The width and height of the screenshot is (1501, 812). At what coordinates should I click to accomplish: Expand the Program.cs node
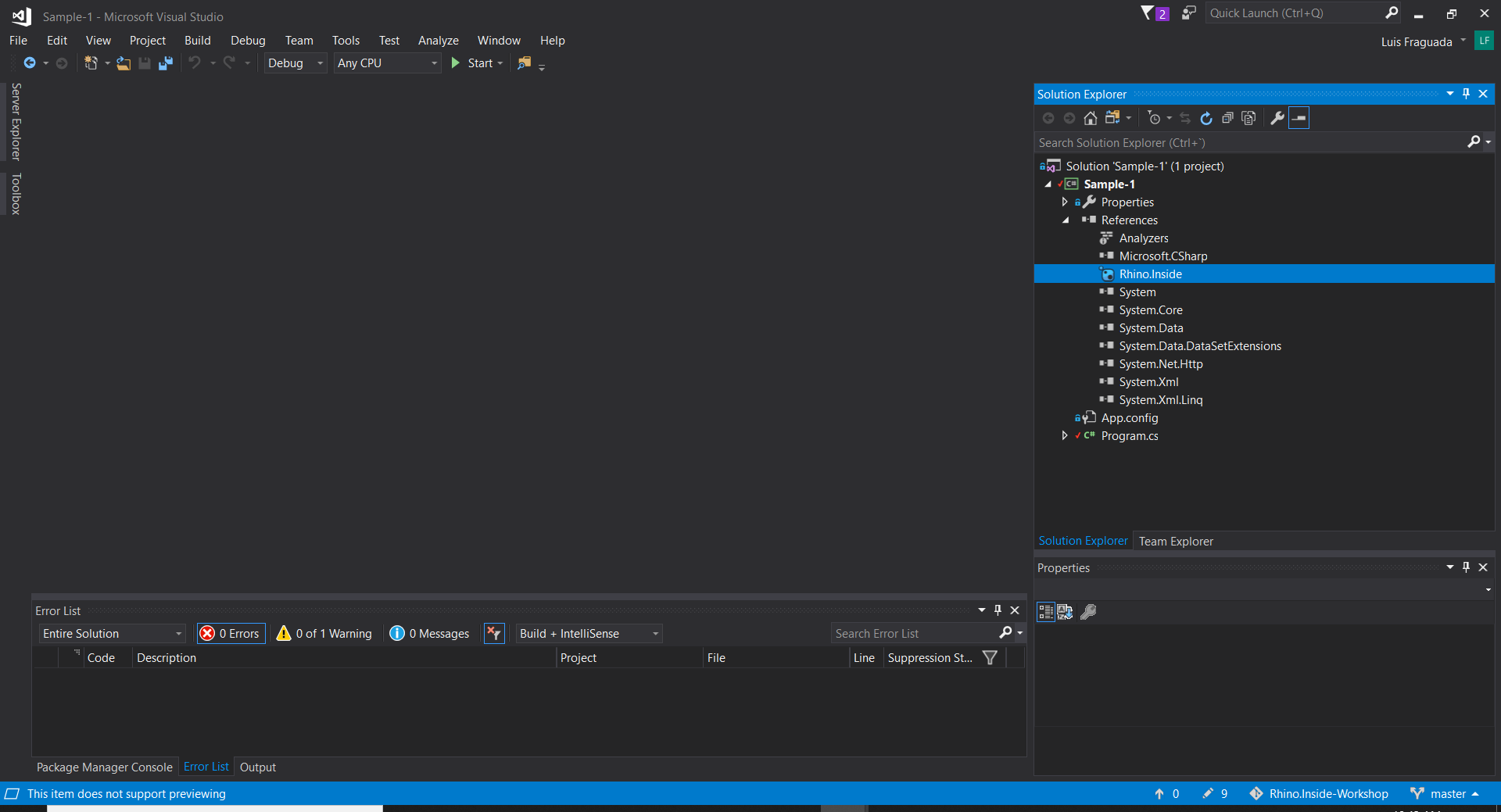coord(1065,436)
